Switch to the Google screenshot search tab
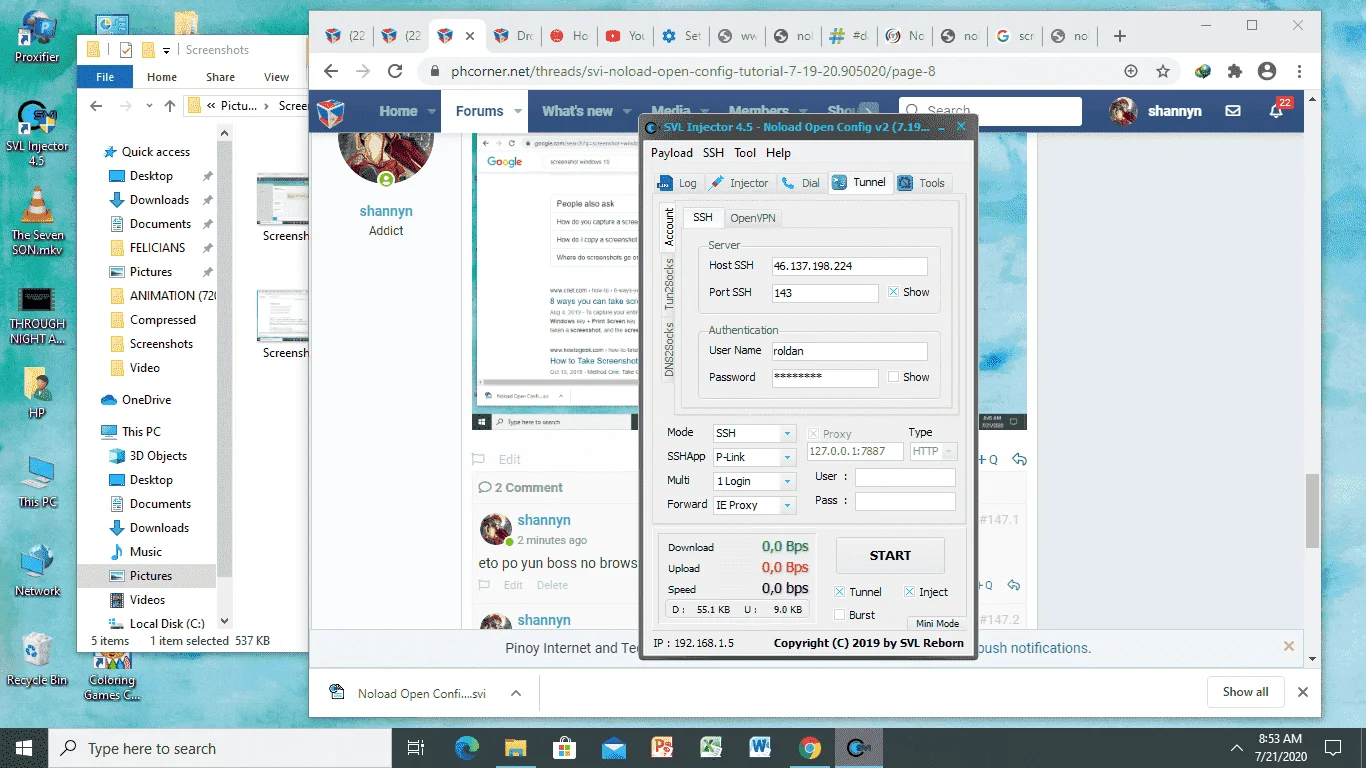 click(x=1015, y=36)
